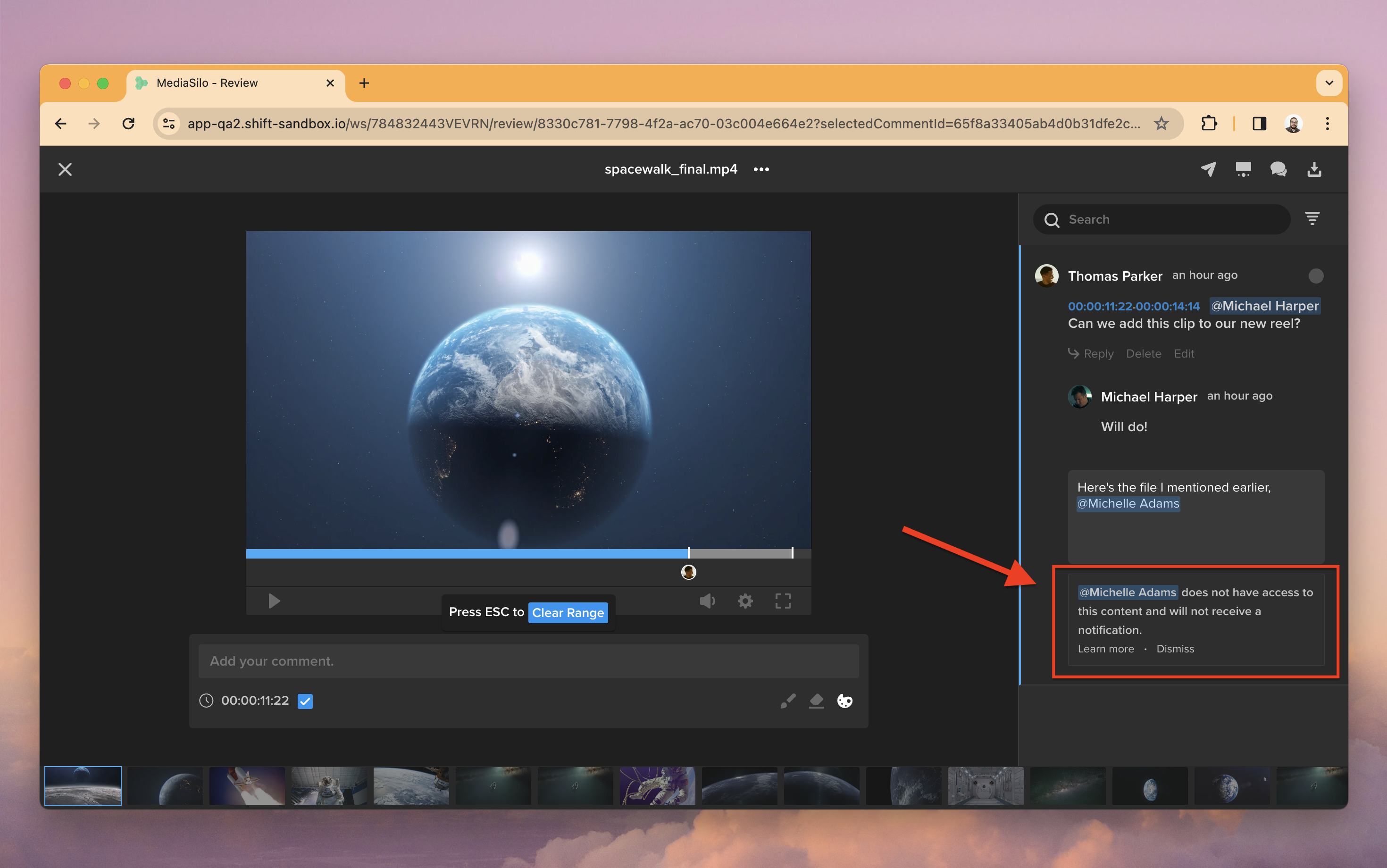Expand the Chrome tab search chevron

tap(1329, 83)
